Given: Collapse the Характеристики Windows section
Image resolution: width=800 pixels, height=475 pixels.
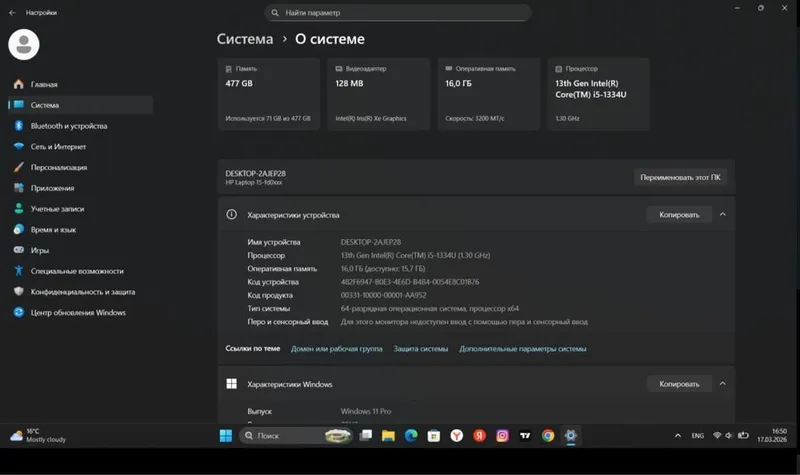Looking at the screenshot, I should (722, 384).
